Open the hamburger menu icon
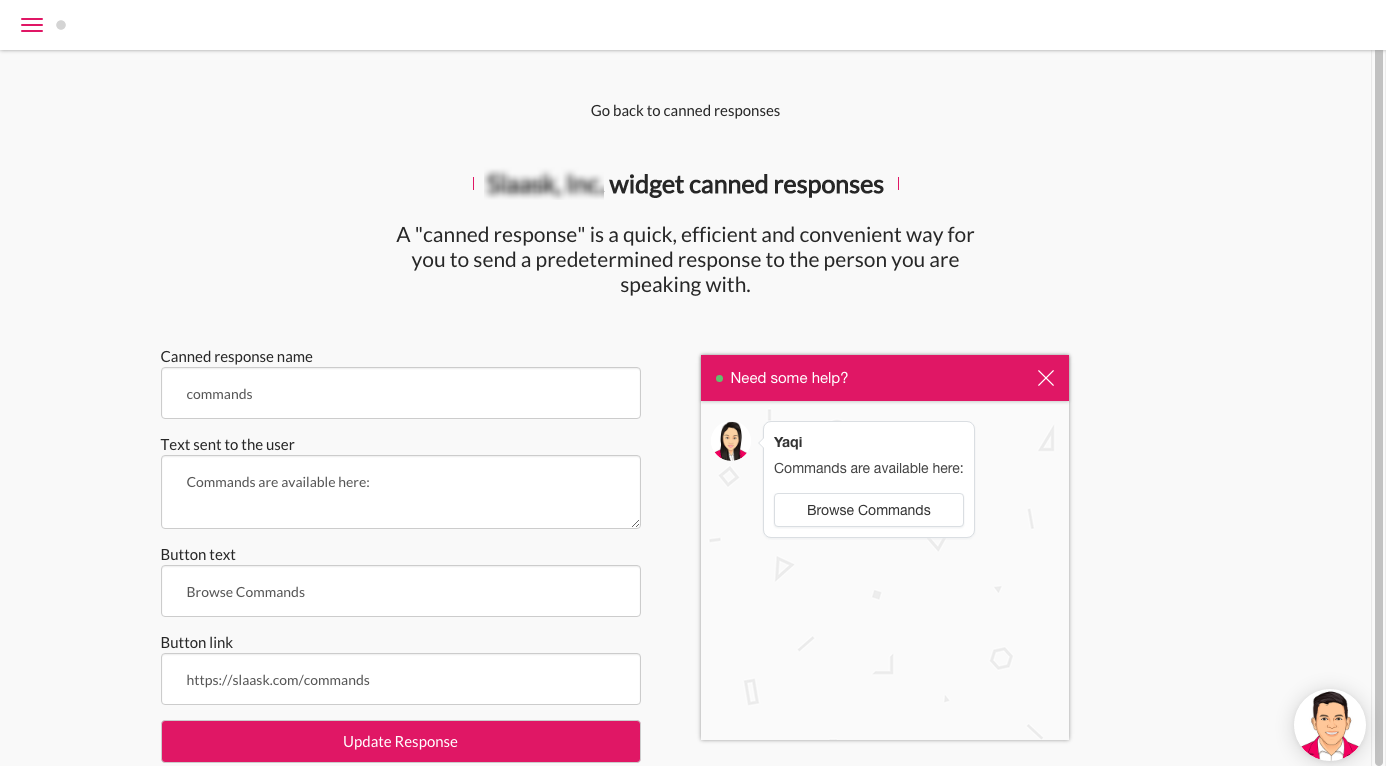The image size is (1386, 766). click(32, 25)
